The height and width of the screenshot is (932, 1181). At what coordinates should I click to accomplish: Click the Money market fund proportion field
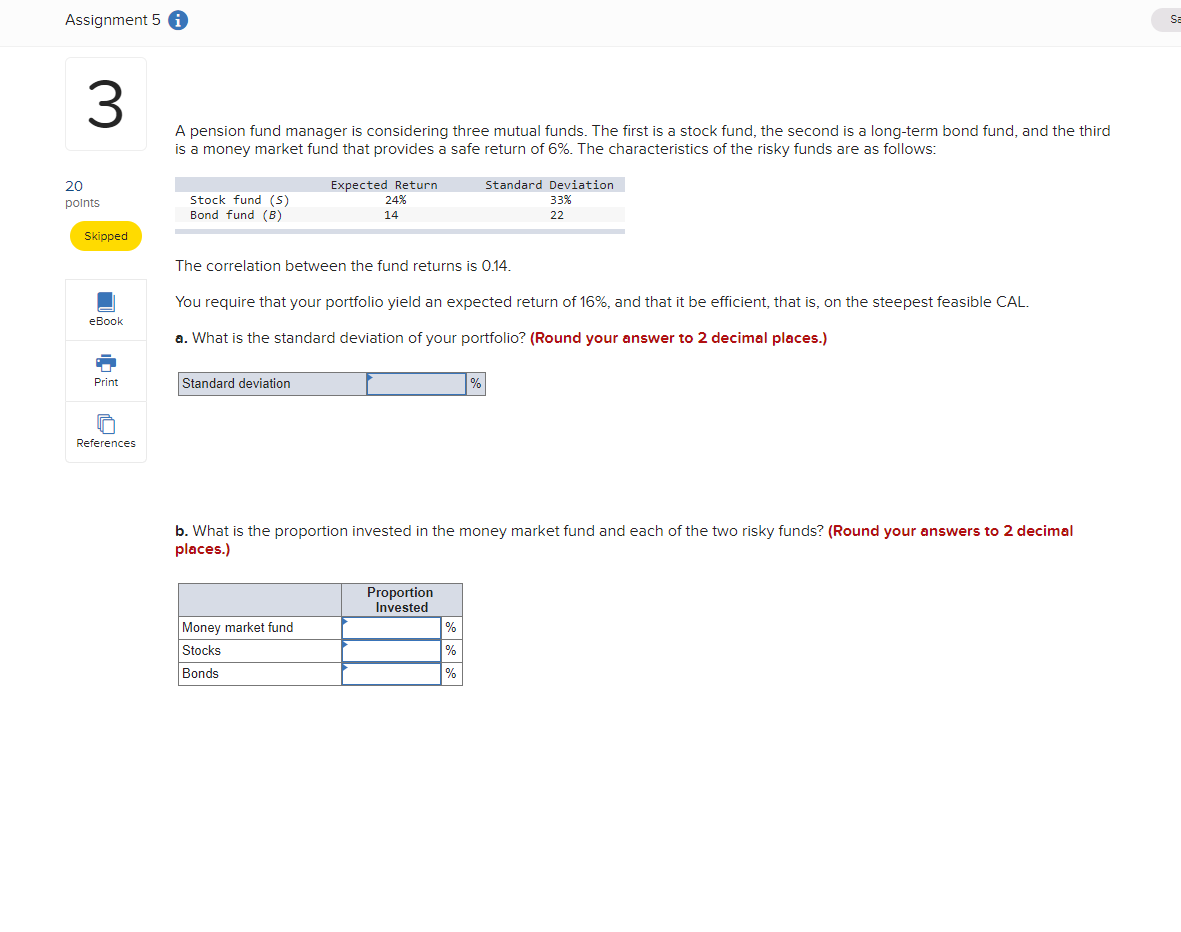[x=391, y=628]
